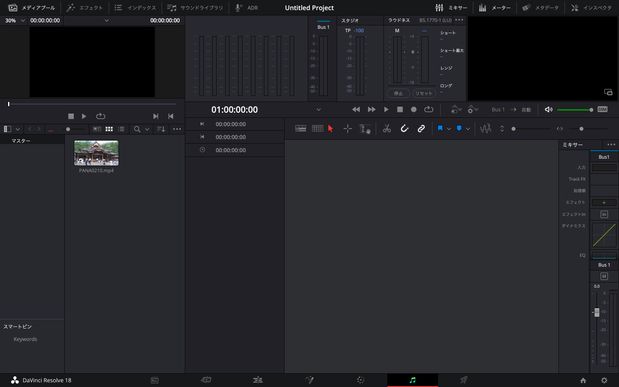The width and height of the screenshot is (619, 387).
Task: Select the scissors razor tool
Action: click(x=386, y=129)
